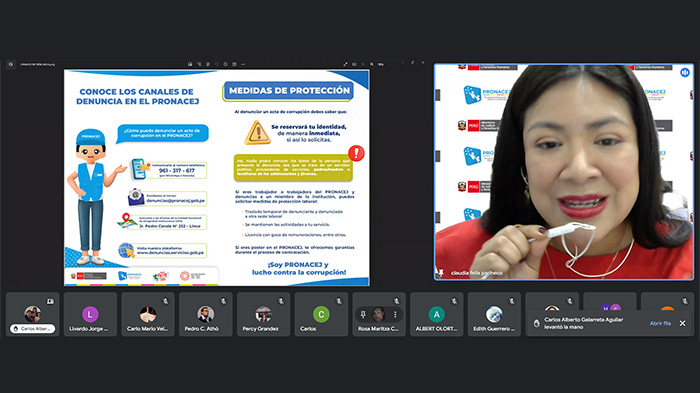Viewport: 700px width, 393px height.
Task: Click phone number 961 - 317 - 617 on slide
Action: pos(177,171)
